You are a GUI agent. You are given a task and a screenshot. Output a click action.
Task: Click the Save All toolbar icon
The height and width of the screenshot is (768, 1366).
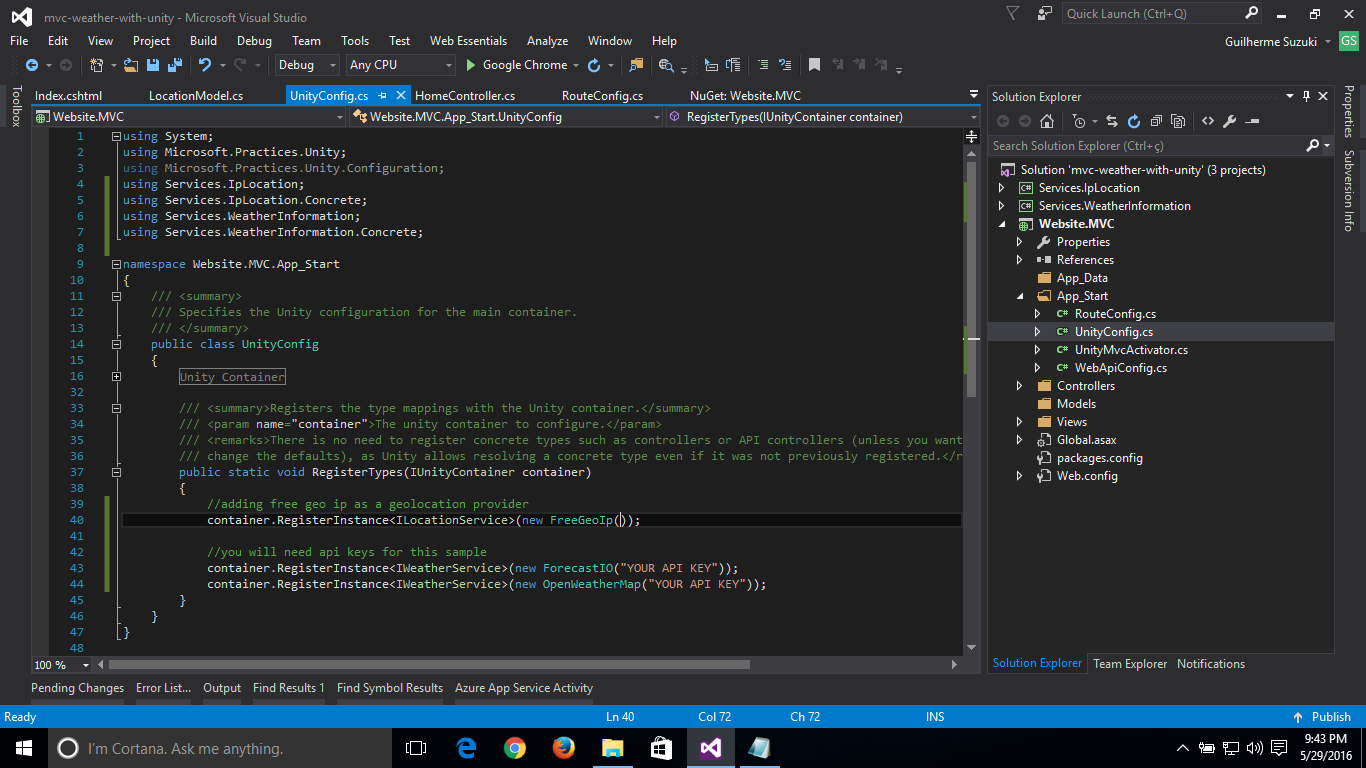(172, 65)
